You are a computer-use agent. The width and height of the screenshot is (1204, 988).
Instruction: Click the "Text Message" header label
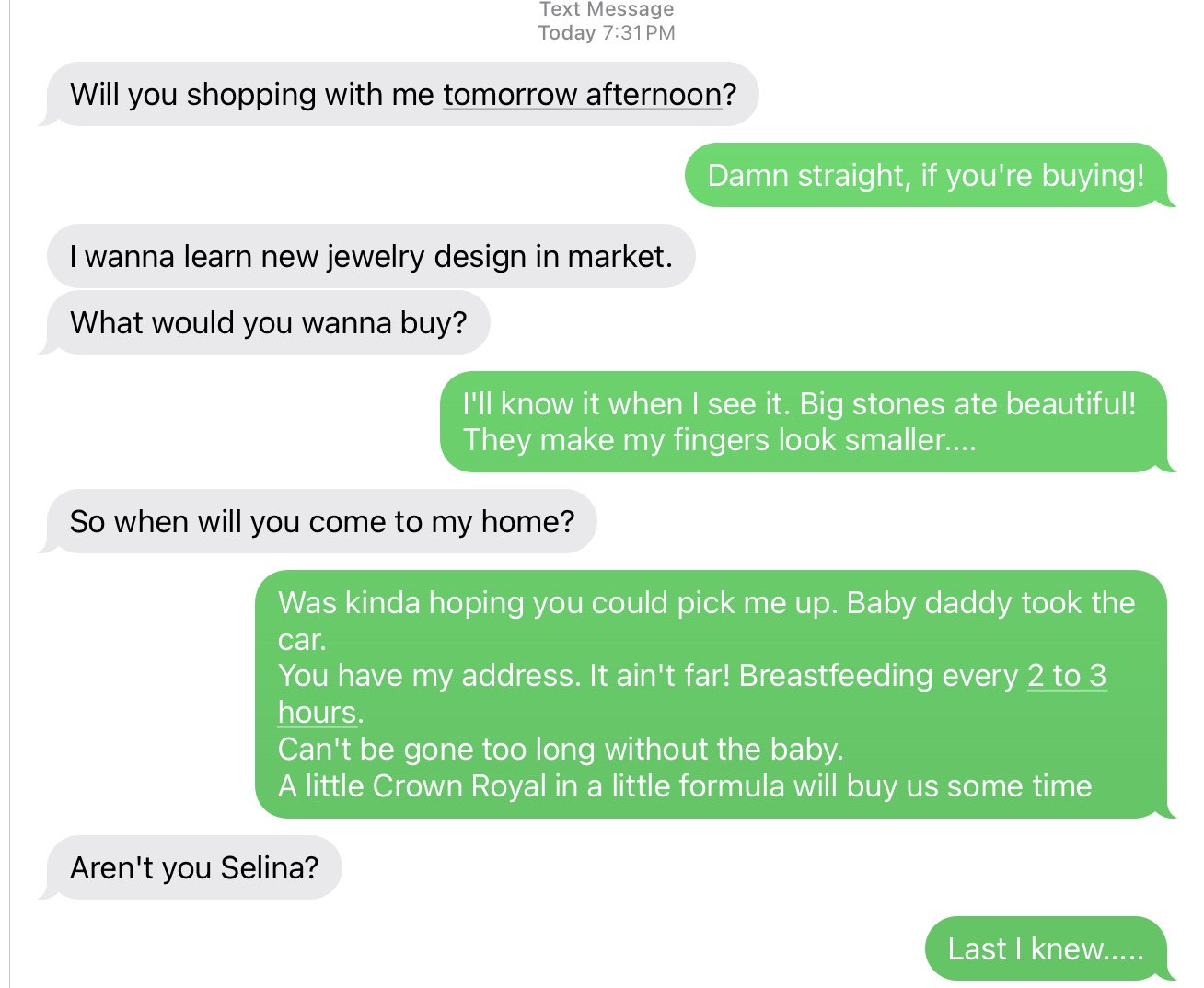(607, 9)
